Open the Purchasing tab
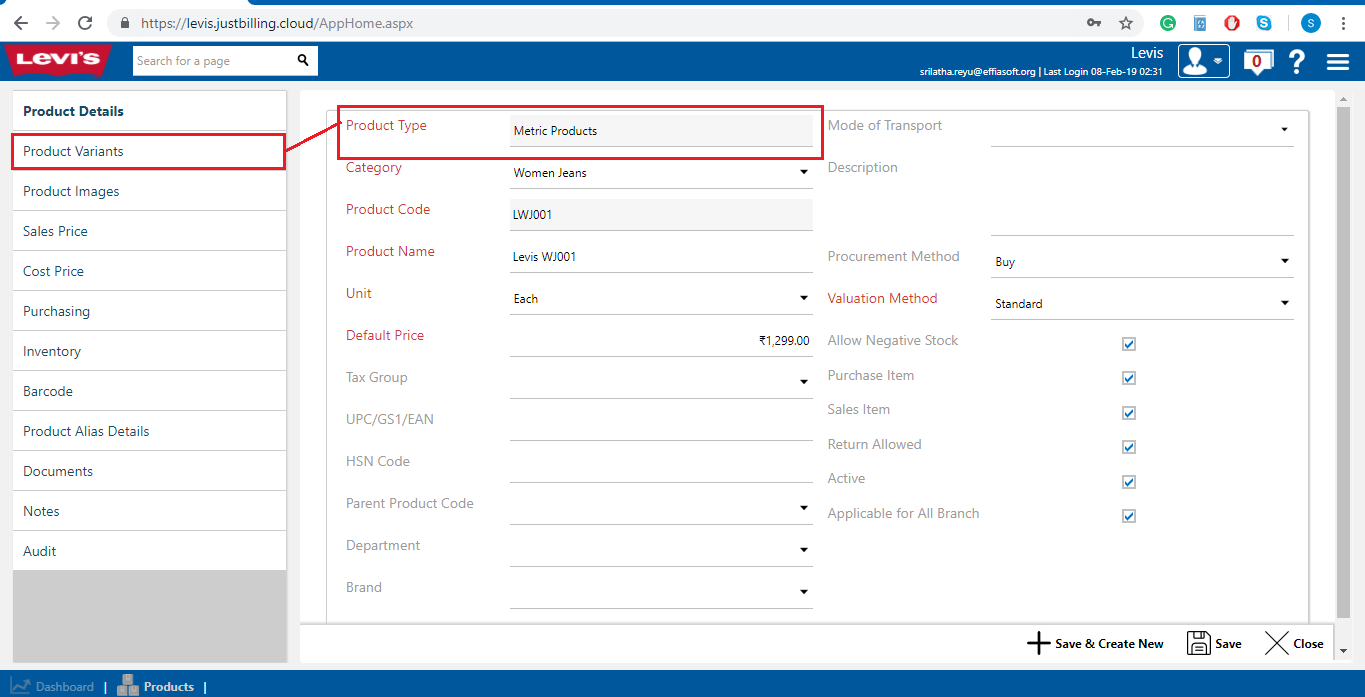The image size is (1365, 697). [149, 311]
